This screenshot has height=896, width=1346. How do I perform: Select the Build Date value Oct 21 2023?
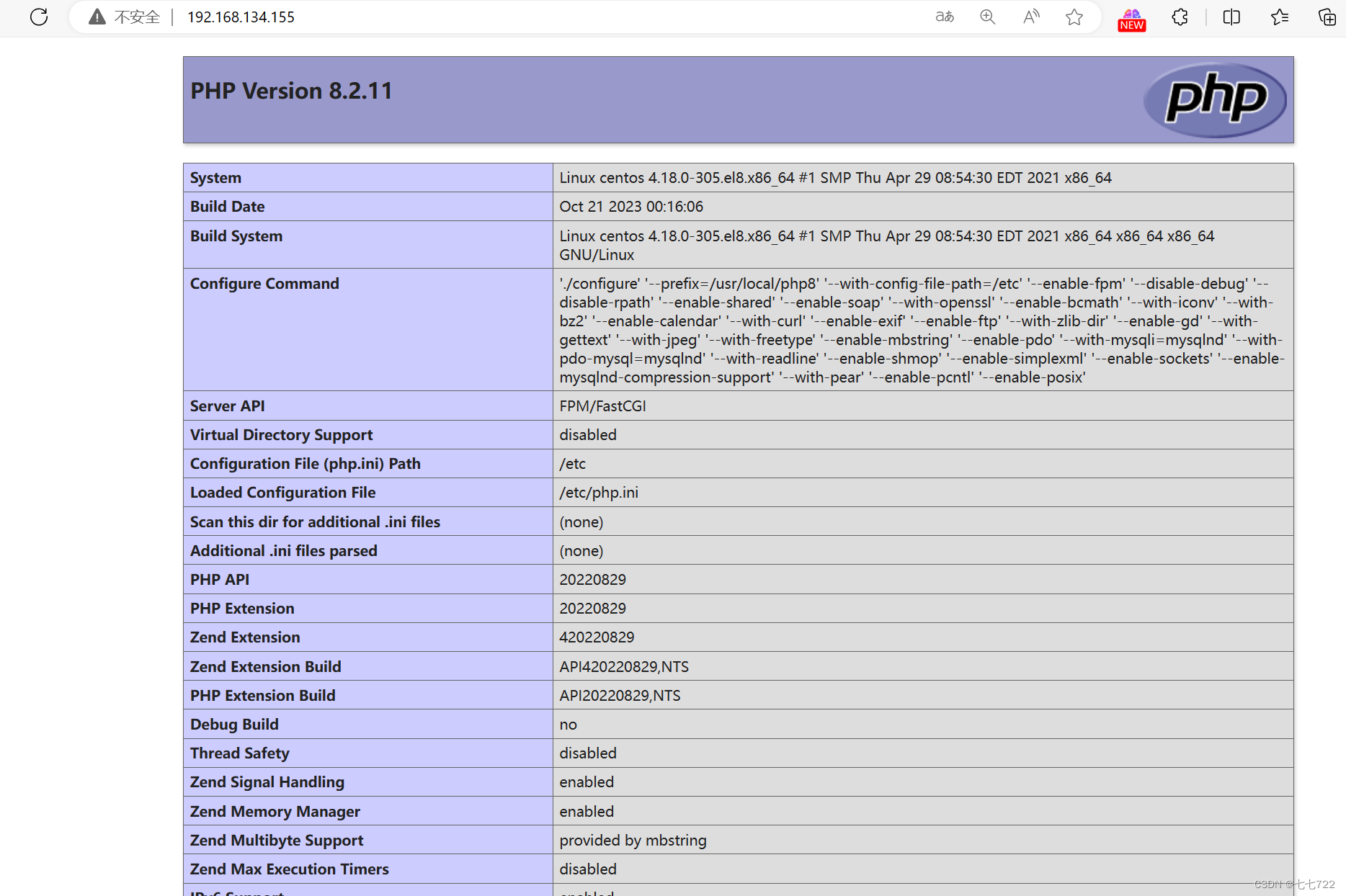(x=631, y=207)
